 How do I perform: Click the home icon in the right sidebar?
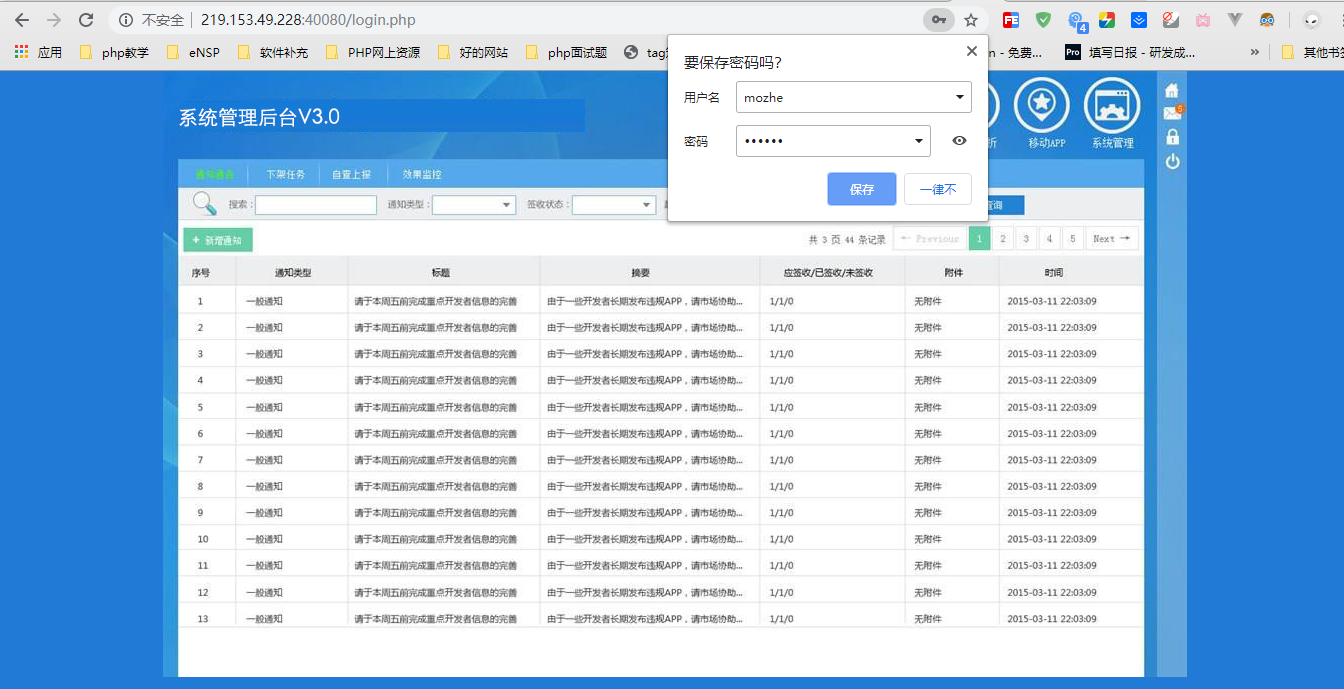point(1171,90)
